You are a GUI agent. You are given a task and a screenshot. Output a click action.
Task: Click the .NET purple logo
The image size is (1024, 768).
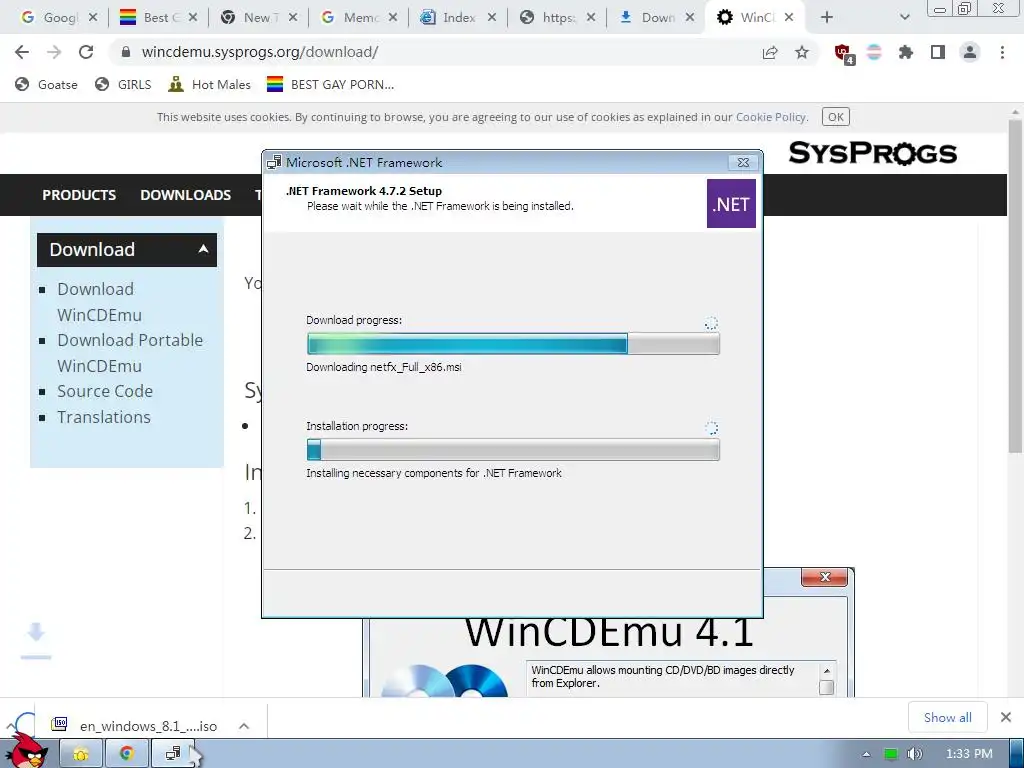click(x=731, y=204)
